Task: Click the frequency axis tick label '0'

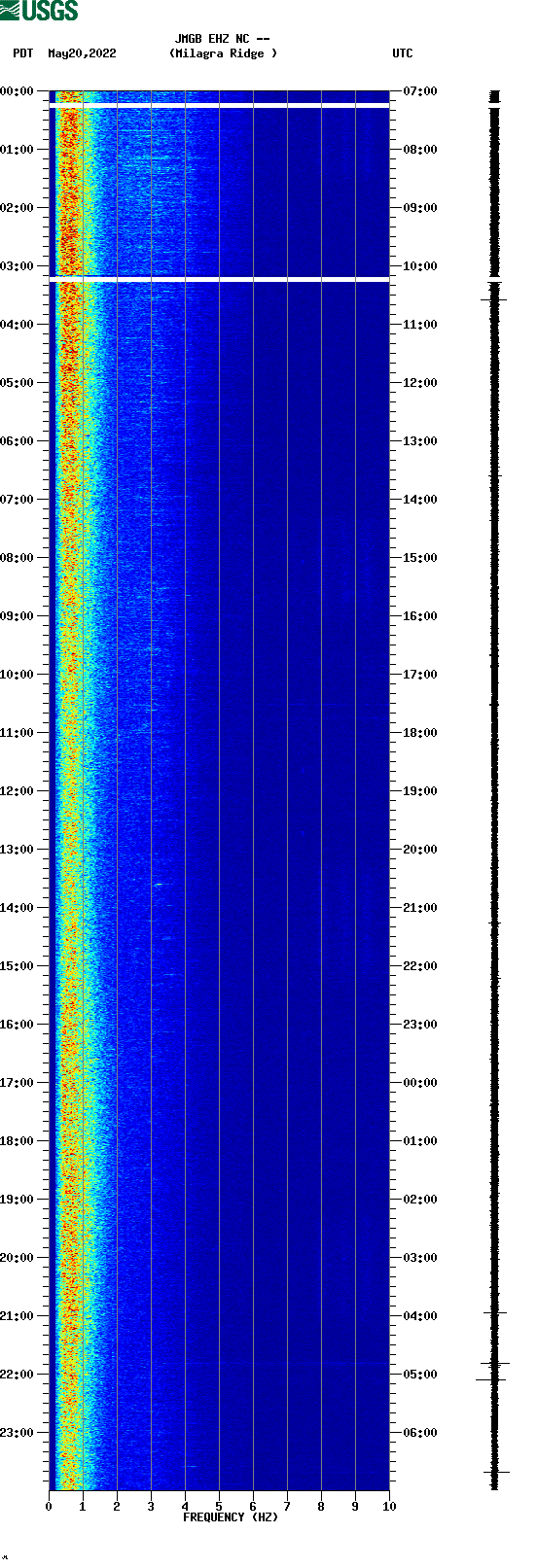Action: coord(49,1507)
